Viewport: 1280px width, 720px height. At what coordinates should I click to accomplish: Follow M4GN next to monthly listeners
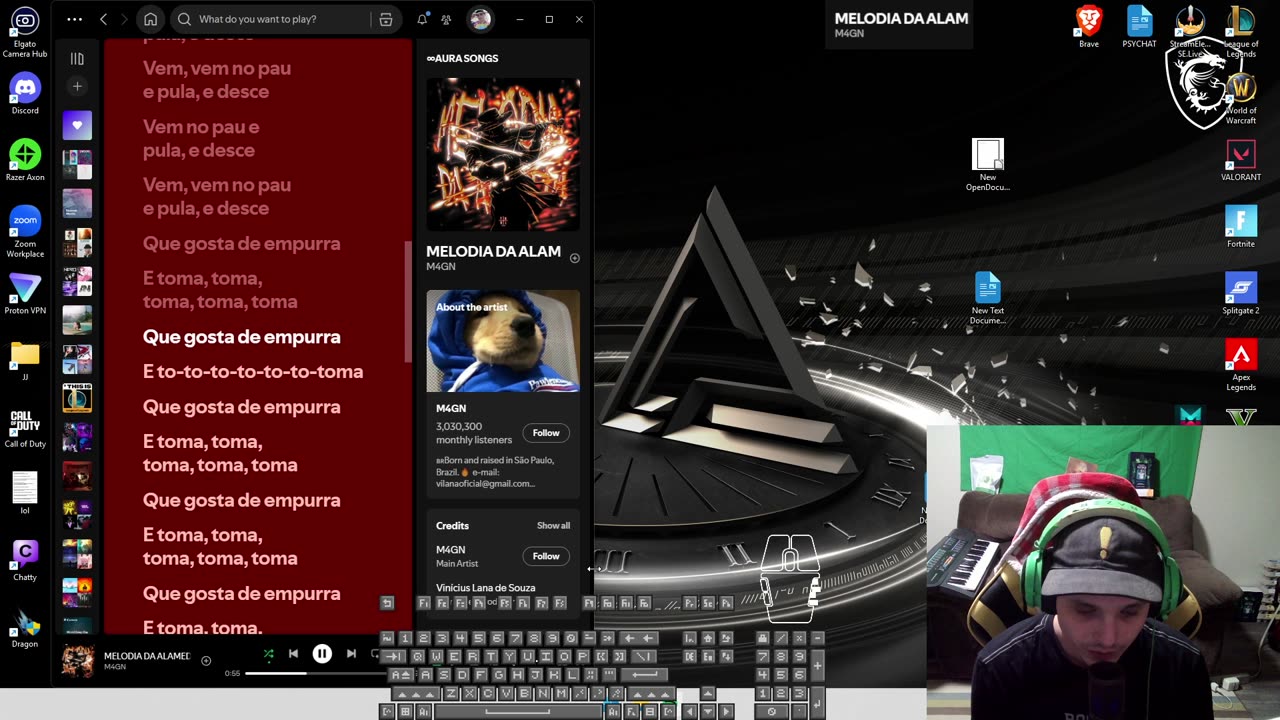pos(546,433)
